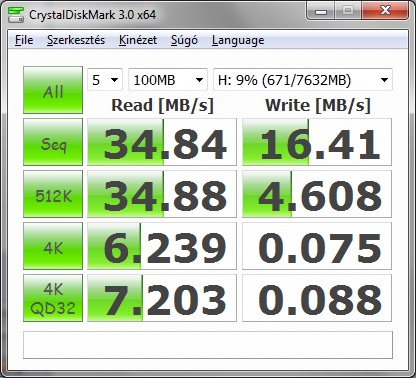Open the Language menu

coord(238,40)
